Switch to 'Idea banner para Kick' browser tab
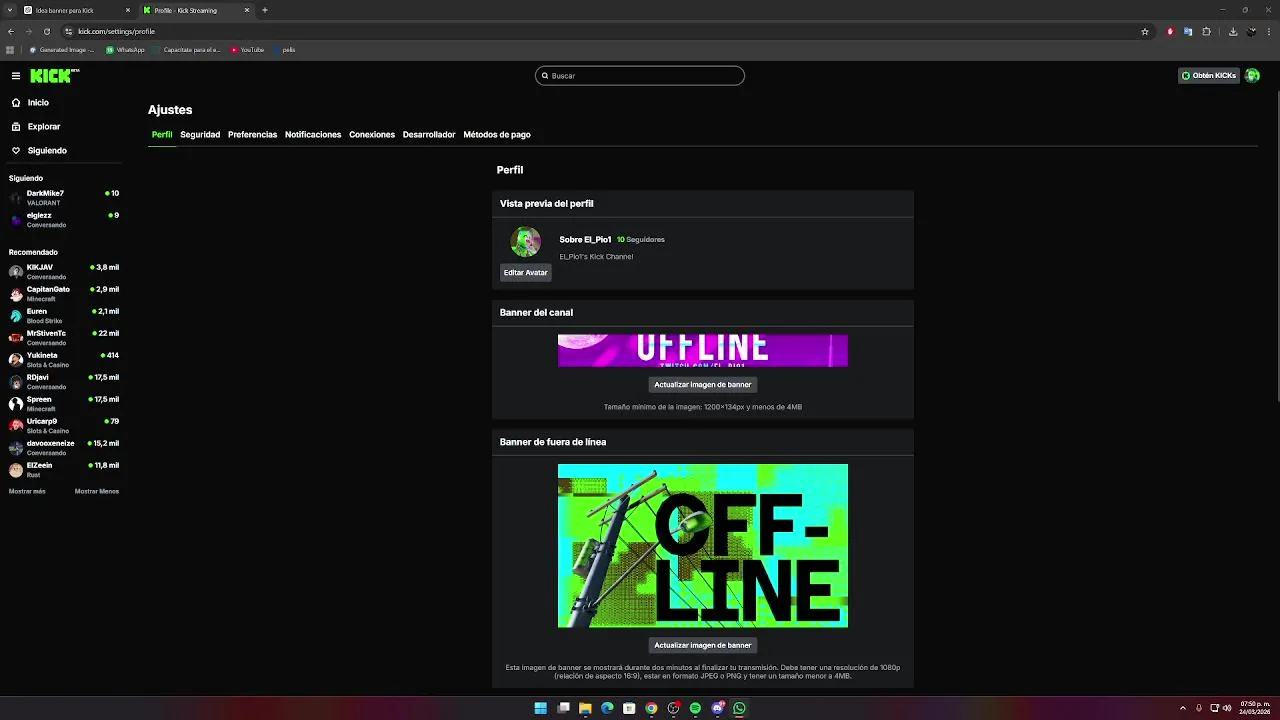Screen dimensions: 1280x720 pos(76,10)
